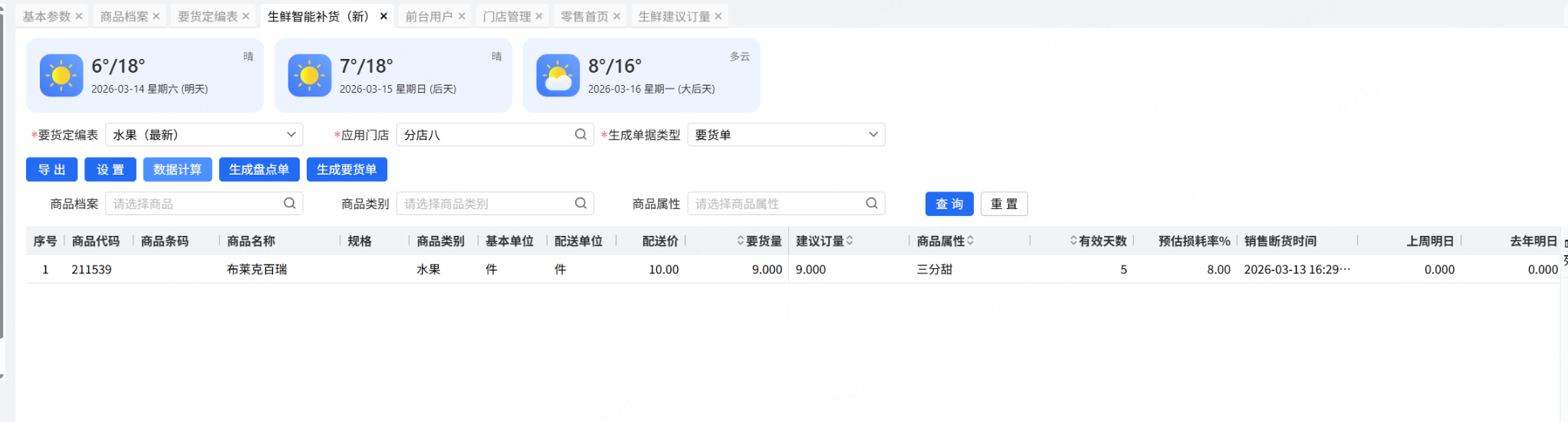Click the cloudy icon for 2026-03-16
This screenshot has height=422, width=1568.
coord(558,76)
